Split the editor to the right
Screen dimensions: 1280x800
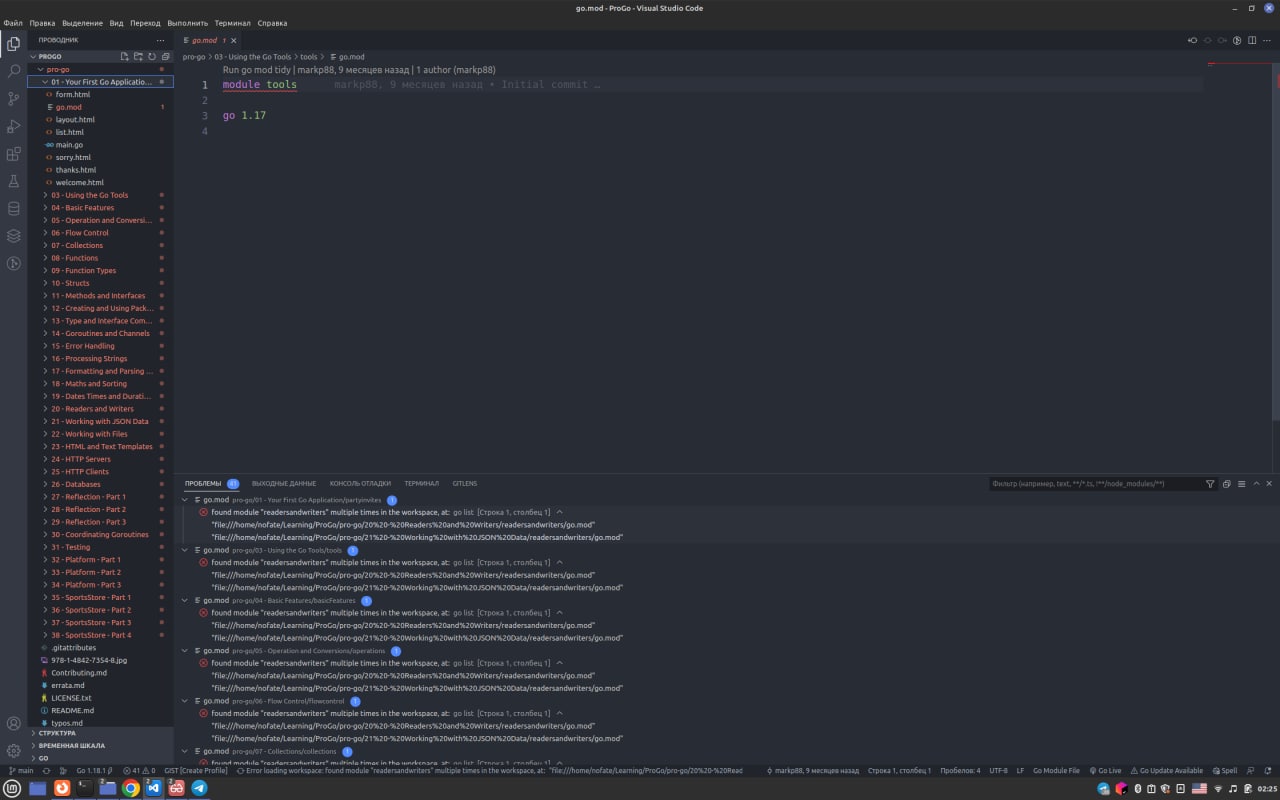pyautogui.click(x=1252, y=40)
